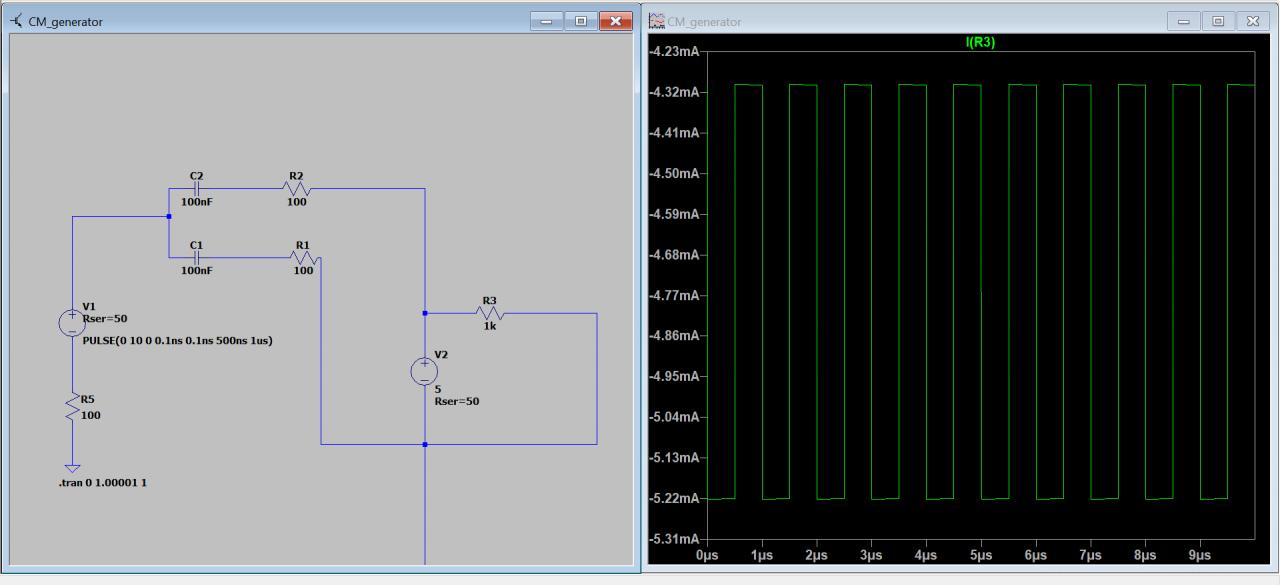The height and width of the screenshot is (585, 1280).
Task: Select resistor R2 symbol
Action: (296, 188)
